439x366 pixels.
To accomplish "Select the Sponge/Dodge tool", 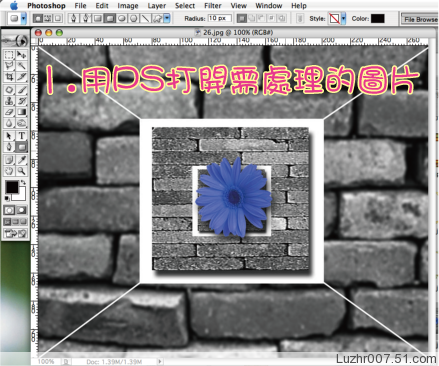I will tap(21, 123).
